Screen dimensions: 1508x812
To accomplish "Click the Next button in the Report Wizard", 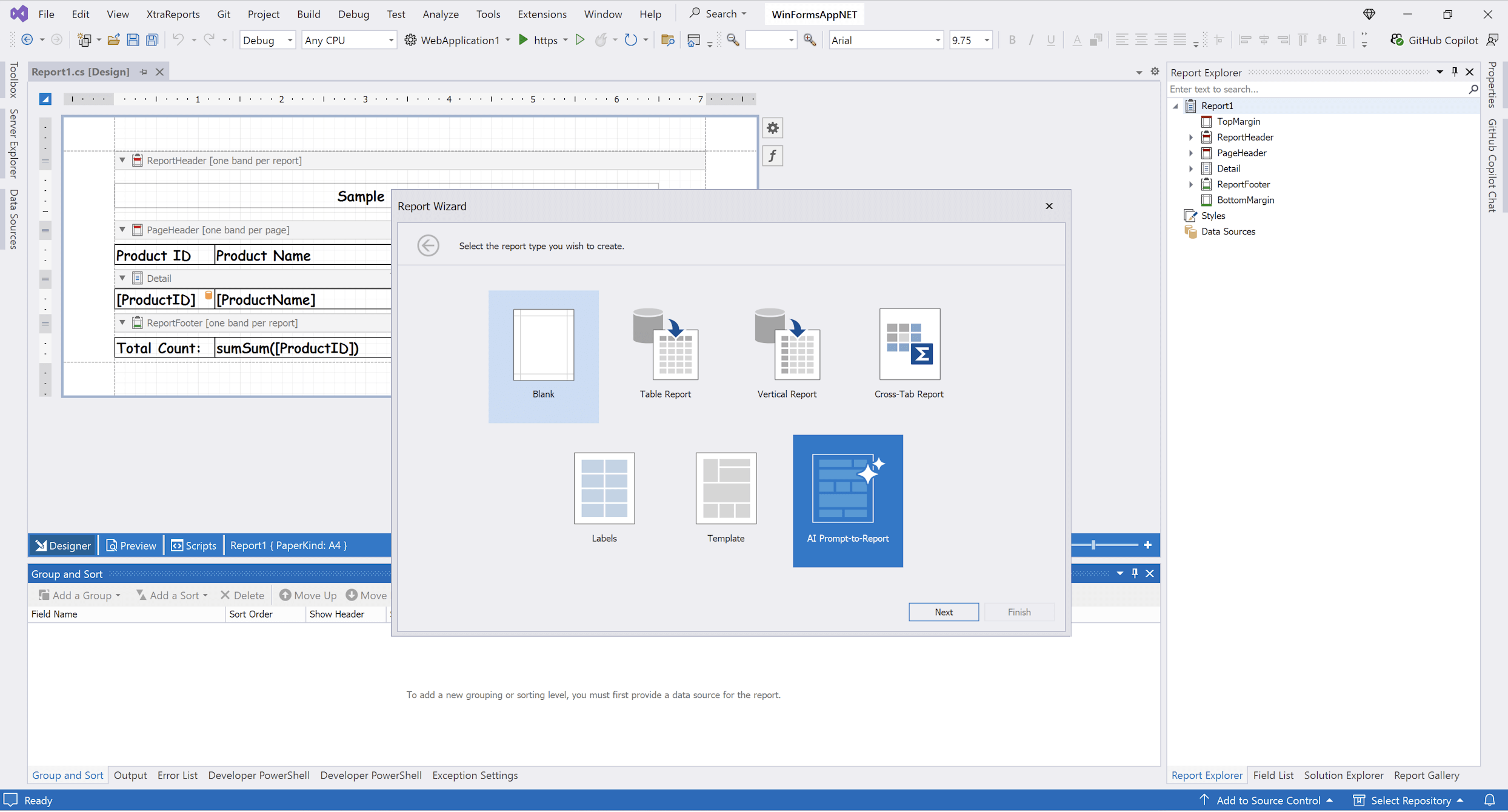I will [x=943, y=611].
